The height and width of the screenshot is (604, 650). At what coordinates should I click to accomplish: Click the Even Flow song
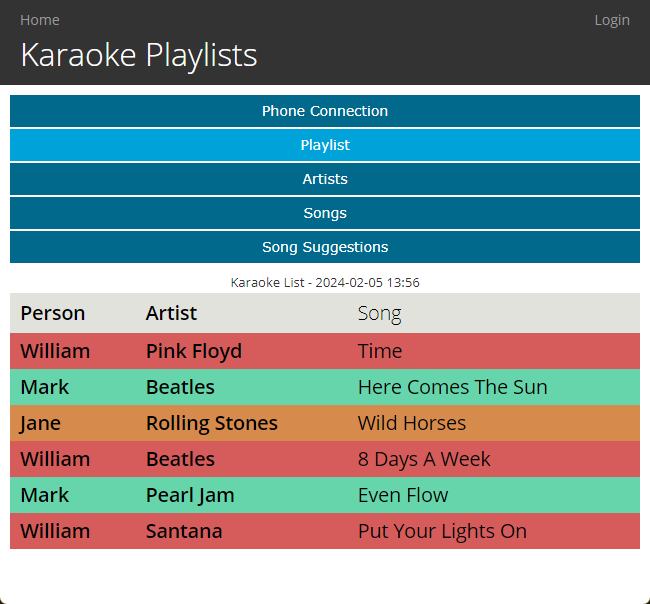403,495
